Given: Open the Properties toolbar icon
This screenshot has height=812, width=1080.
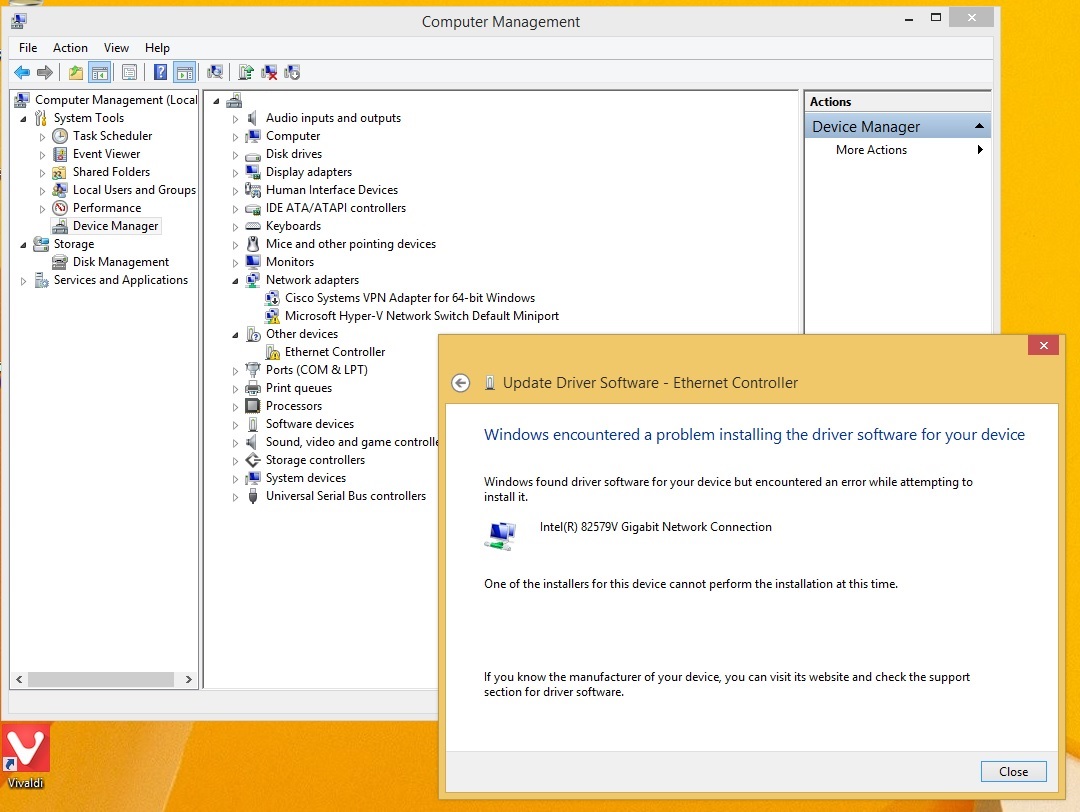Looking at the screenshot, I should tap(129, 72).
